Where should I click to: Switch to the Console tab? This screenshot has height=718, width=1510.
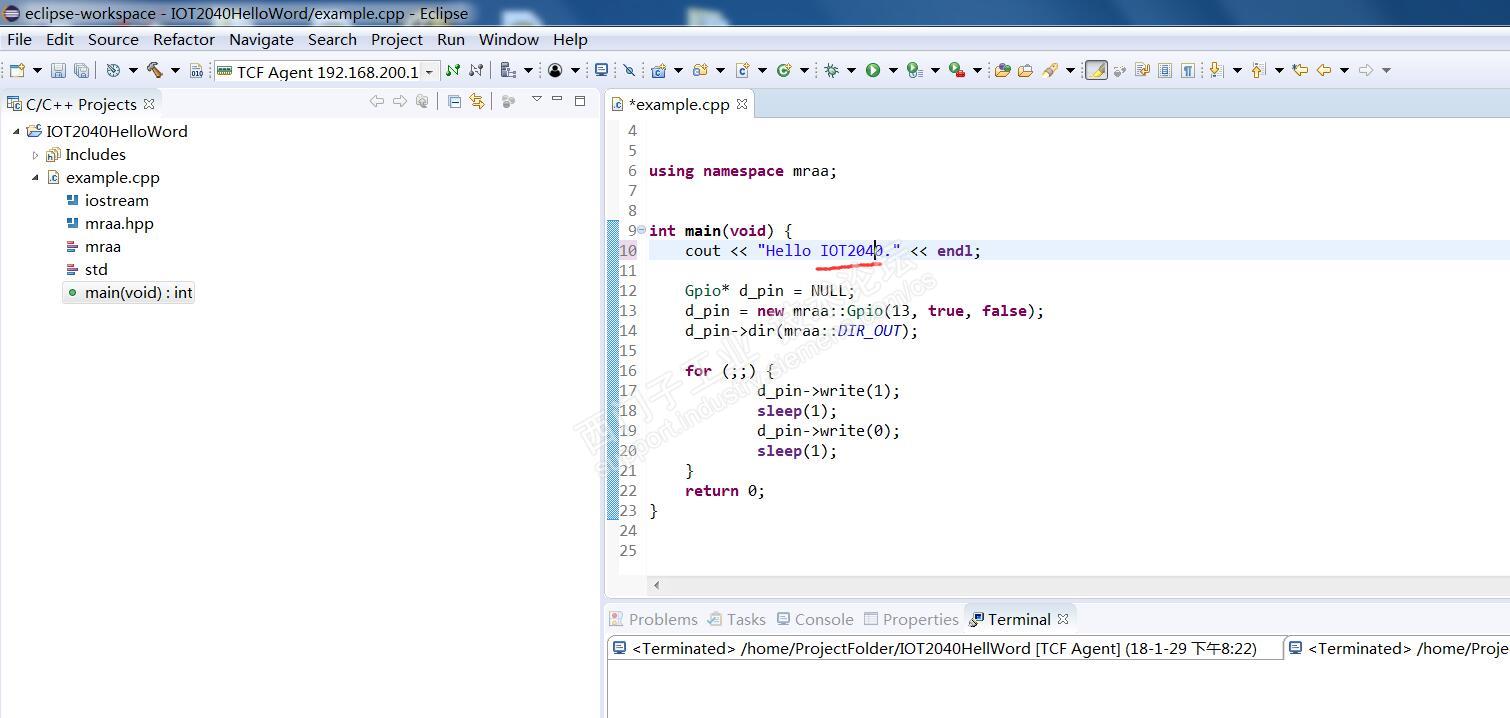815,619
